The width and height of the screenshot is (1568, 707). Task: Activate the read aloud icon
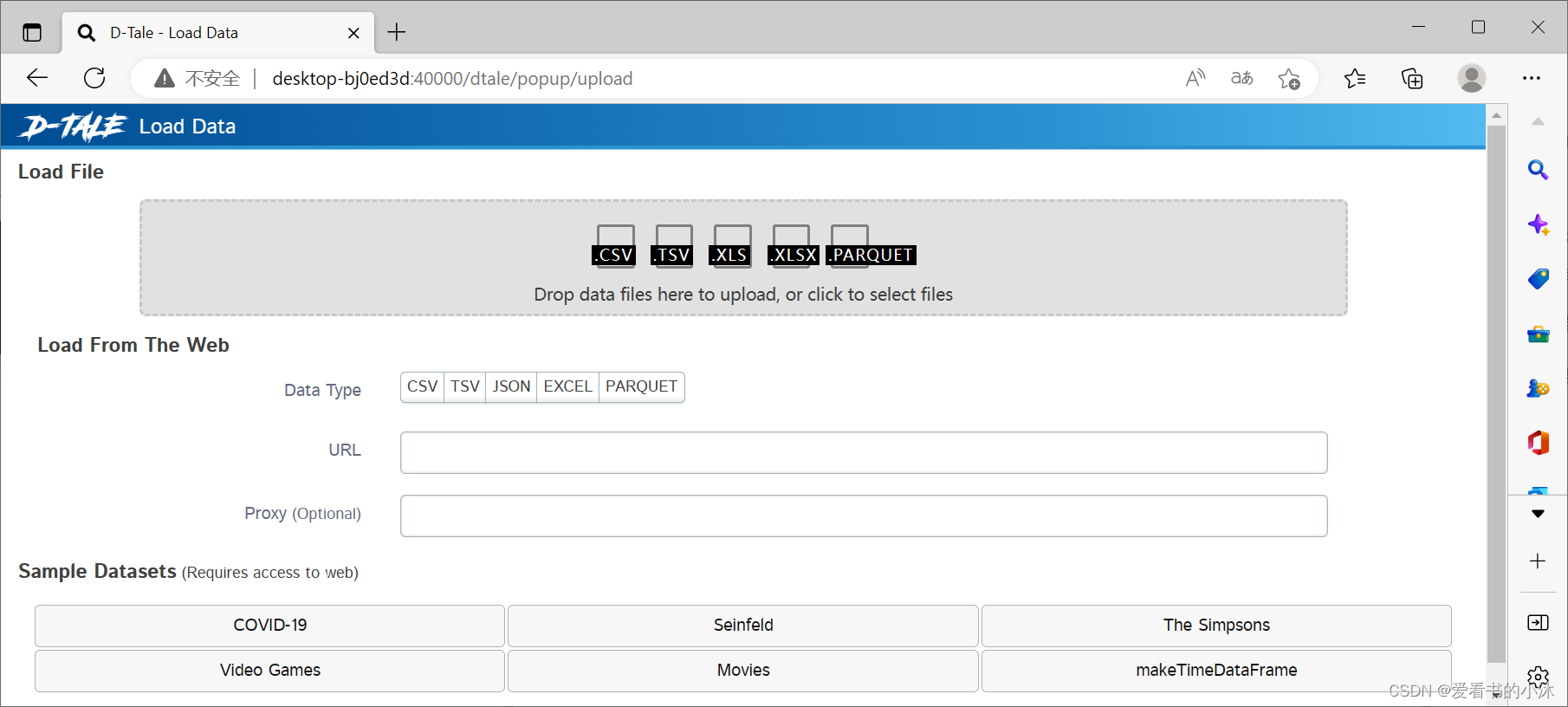1195,79
